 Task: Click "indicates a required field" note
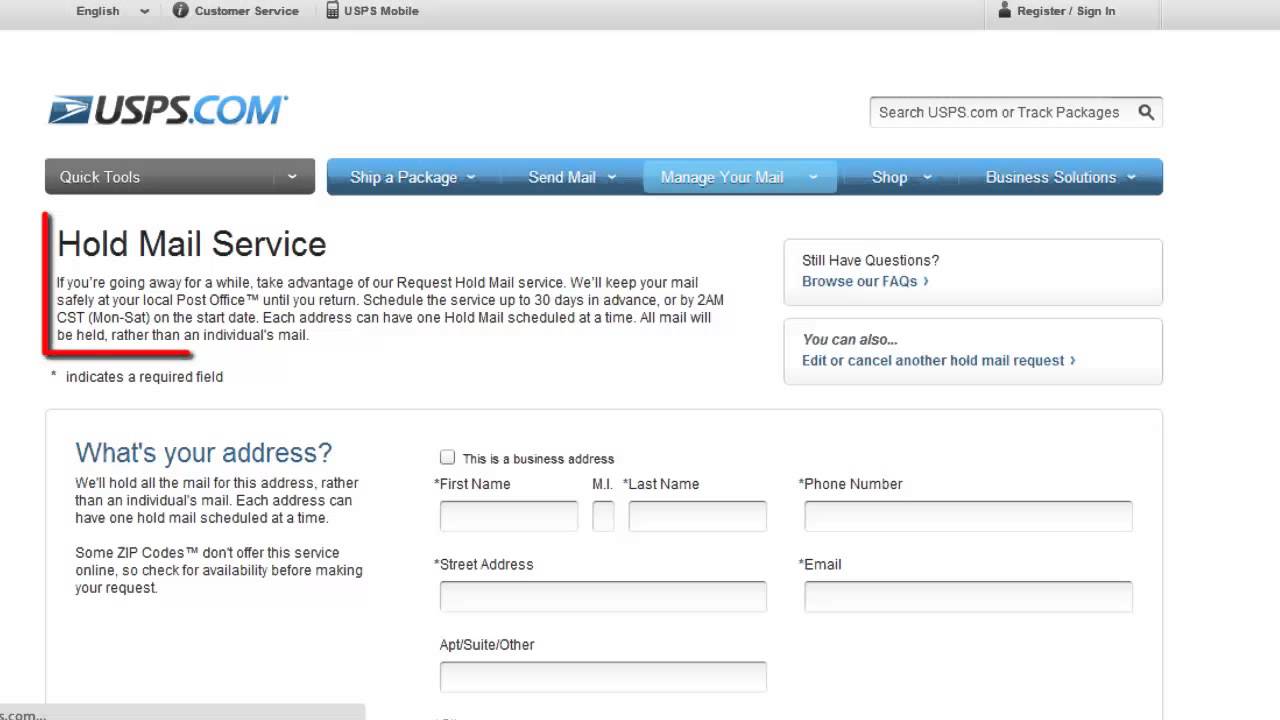[144, 377]
